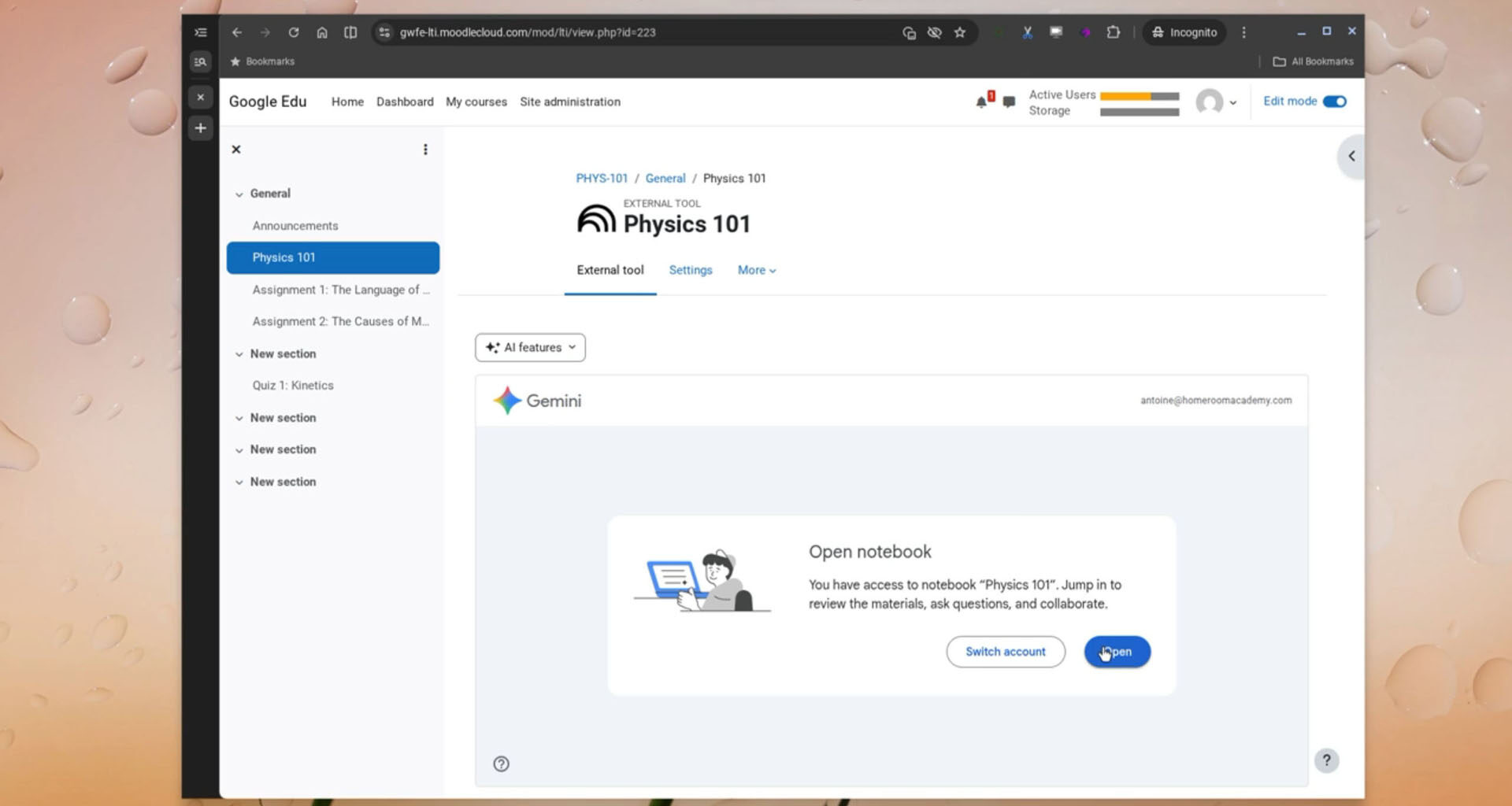Image resolution: width=1512 pixels, height=806 pixels.
Task: Open the browser three-dot menu
Action: pyautogui.click(x=1244, y=32)
